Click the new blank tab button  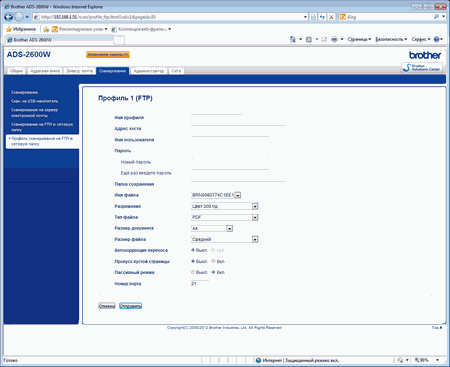pos(119,40)
